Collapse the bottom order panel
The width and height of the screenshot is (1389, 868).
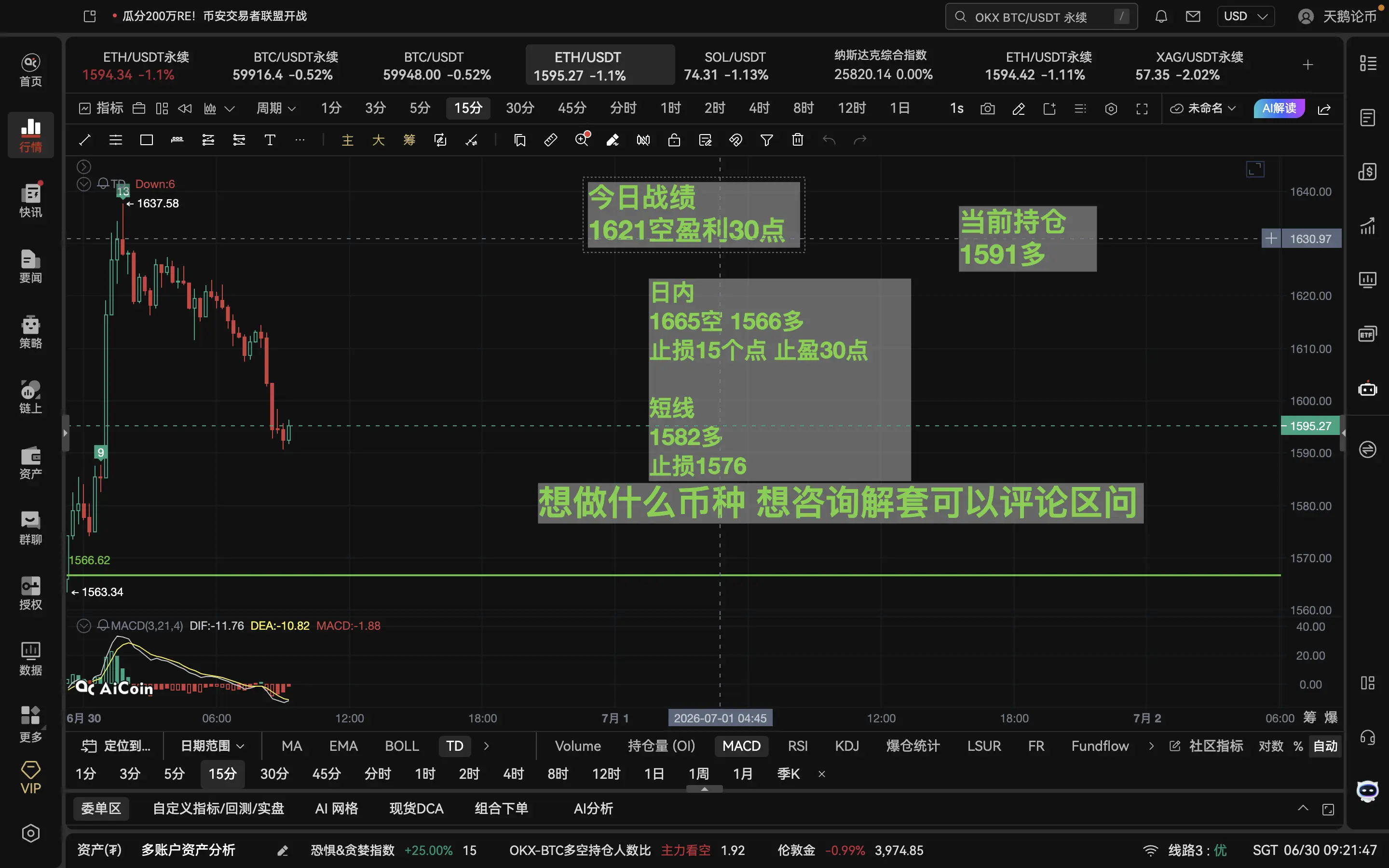tap(1303, 808)
